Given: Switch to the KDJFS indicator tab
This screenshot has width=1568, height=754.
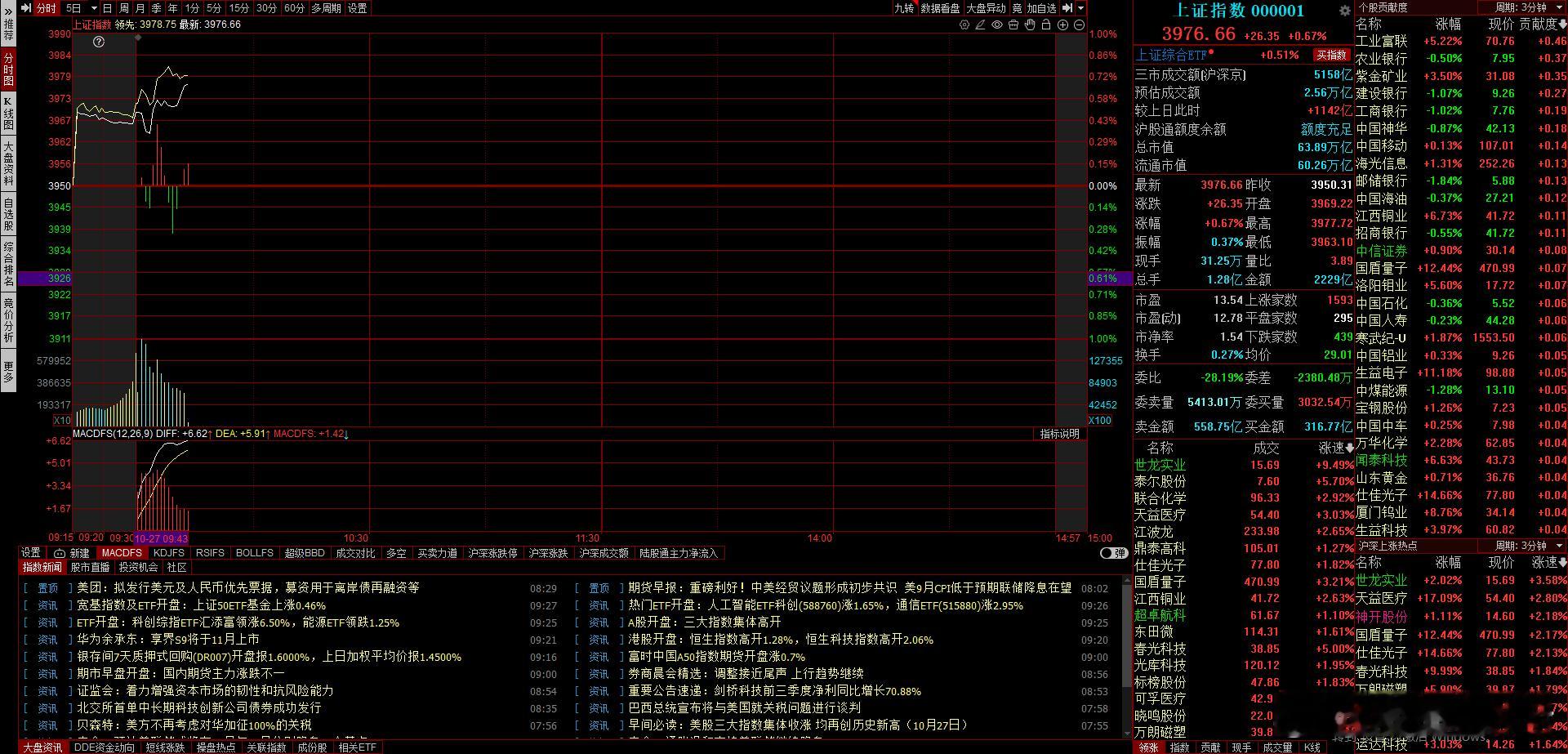Looking at the screenshot, I should (169, 553).
